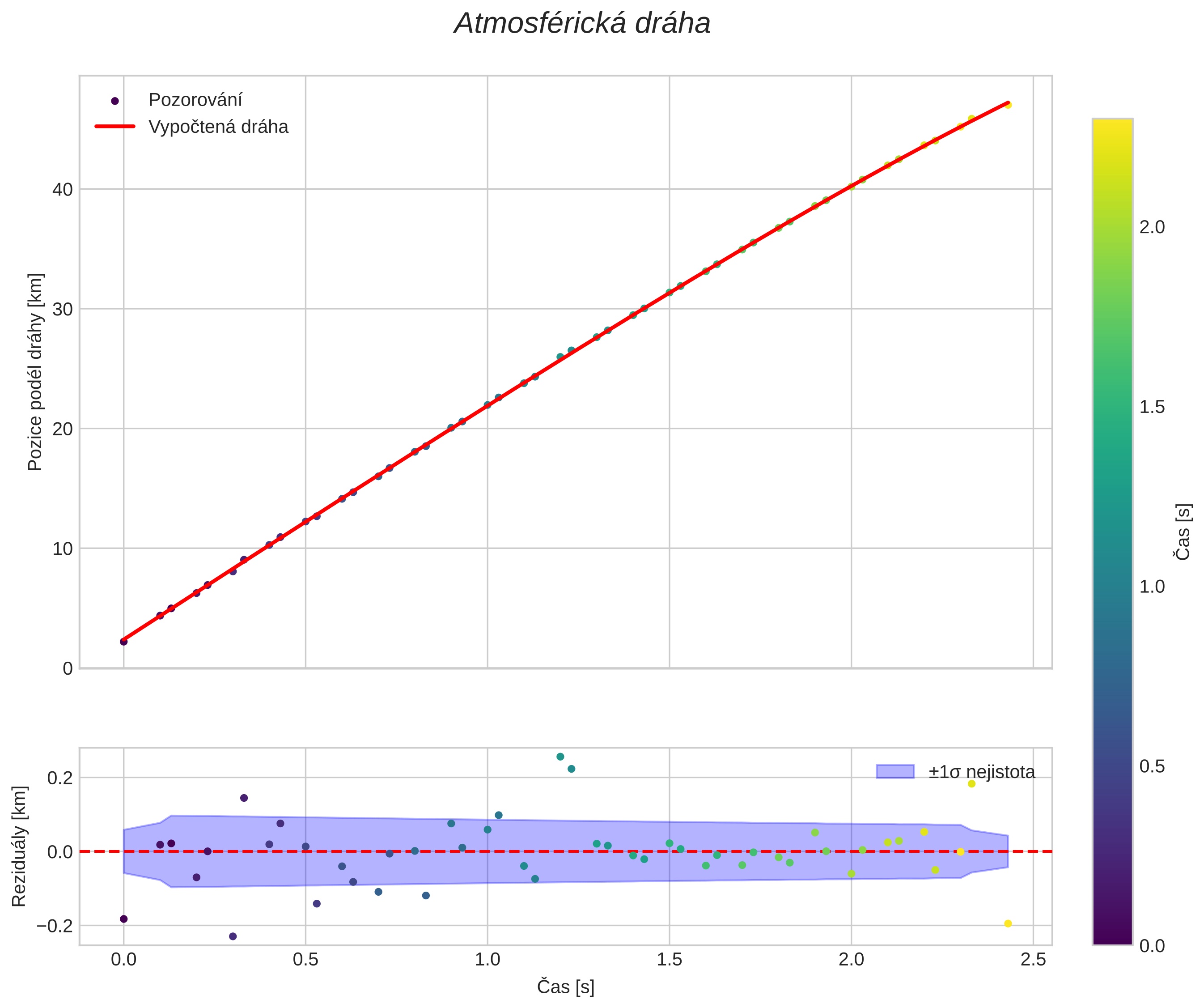
Task: Click the lowest purple residual point below −0.2
Action: click(233, 936)
